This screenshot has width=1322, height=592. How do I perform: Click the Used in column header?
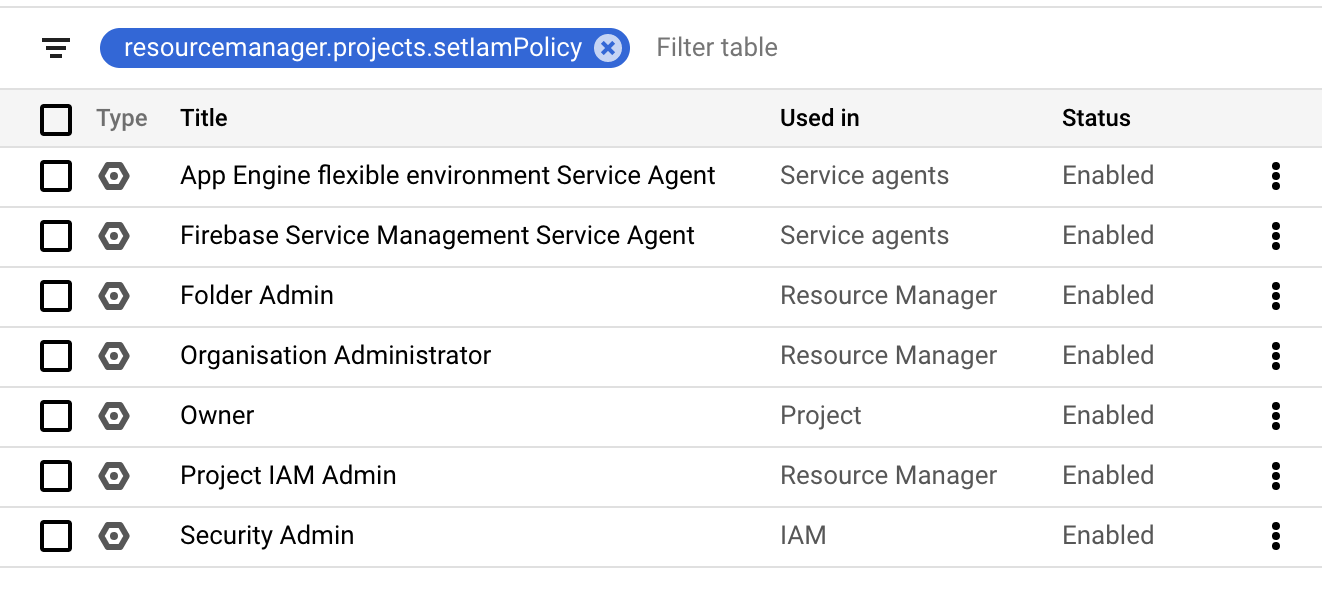click(x=819, y=118)
